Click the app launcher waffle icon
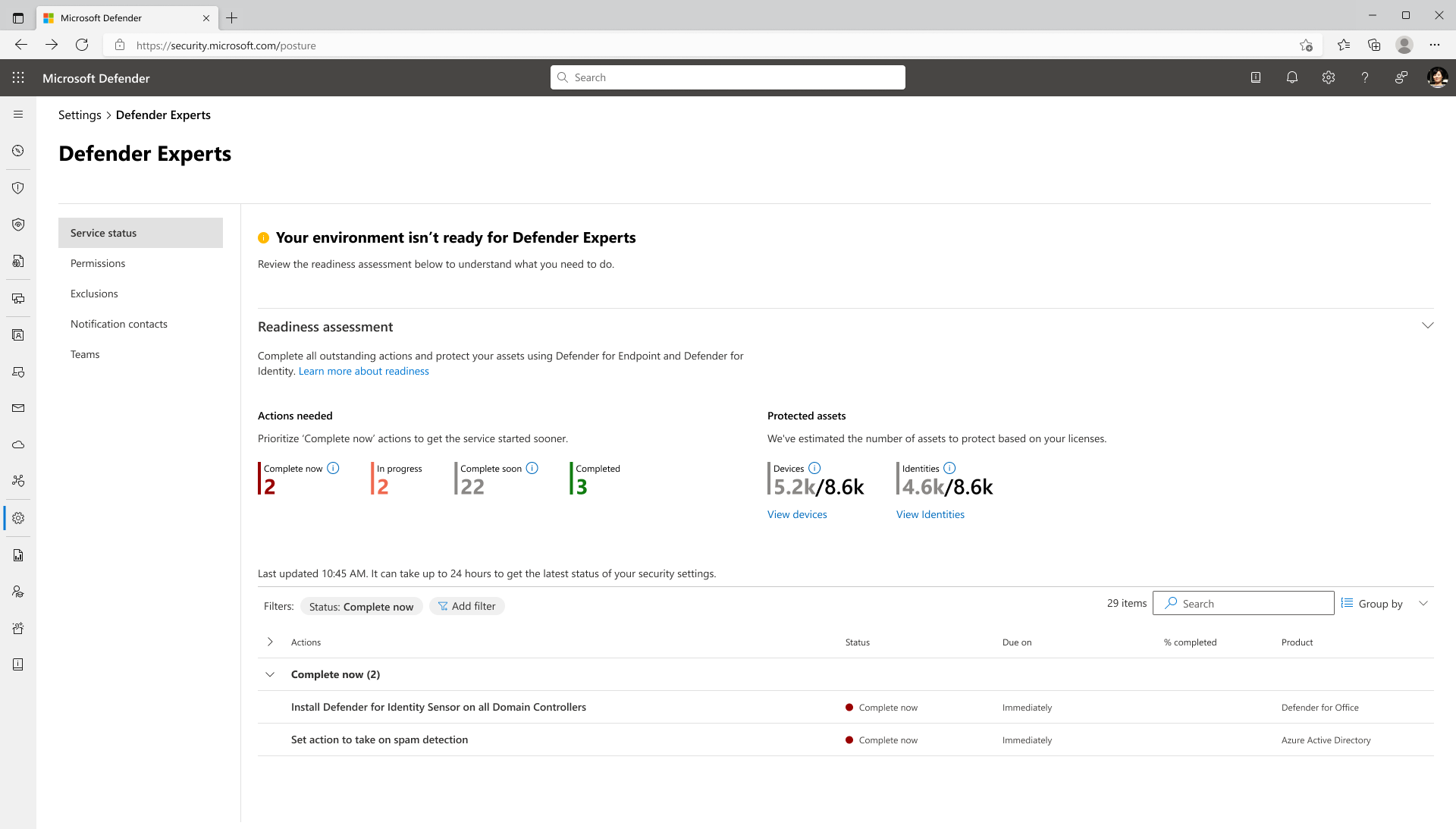Screen dimensions: 1456x829 click(18, 78)
